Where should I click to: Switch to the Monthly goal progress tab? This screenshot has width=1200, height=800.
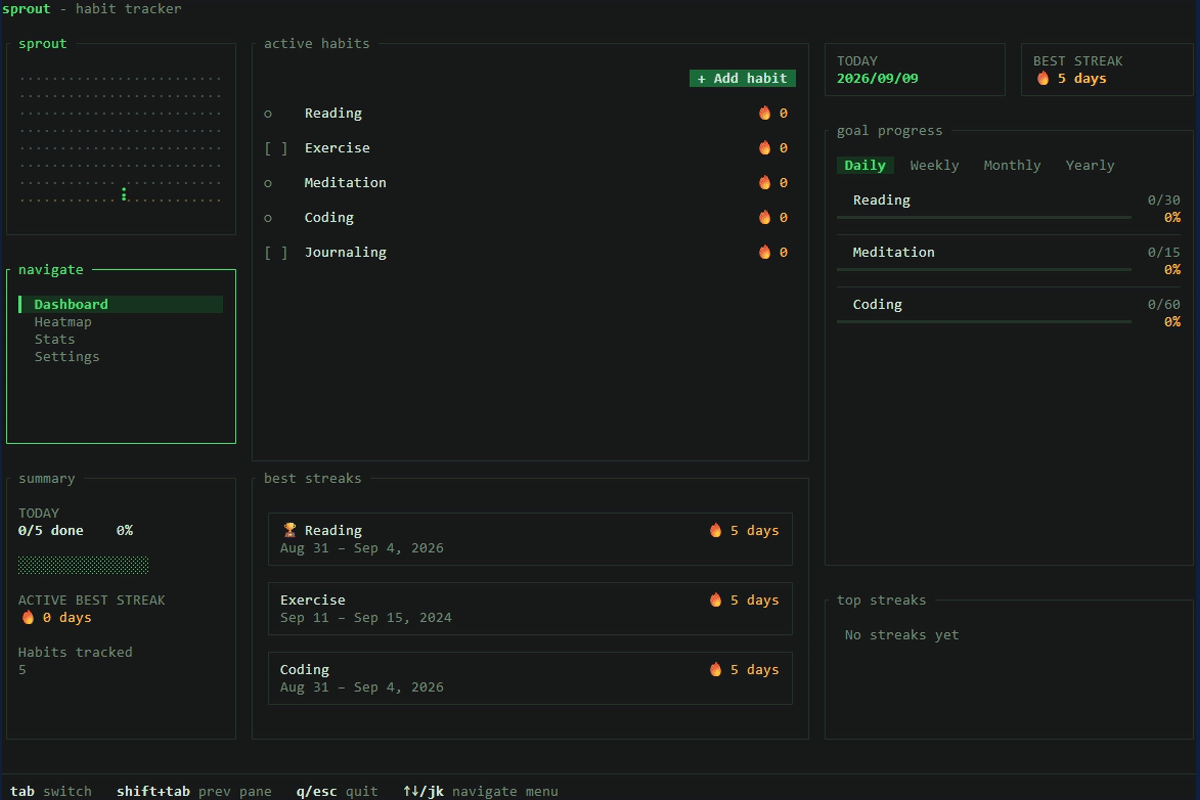1012,165
